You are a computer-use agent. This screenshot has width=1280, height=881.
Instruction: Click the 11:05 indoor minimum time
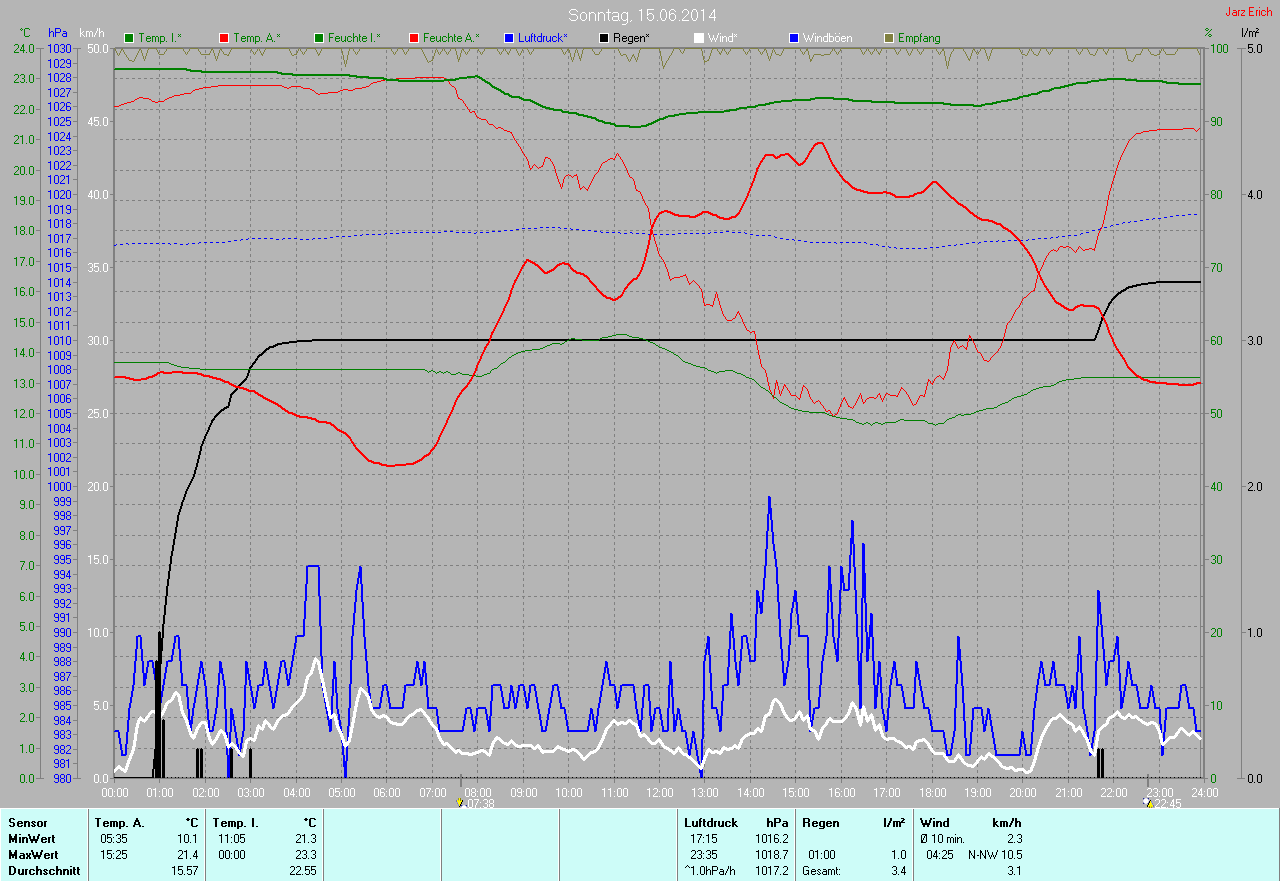233,839
